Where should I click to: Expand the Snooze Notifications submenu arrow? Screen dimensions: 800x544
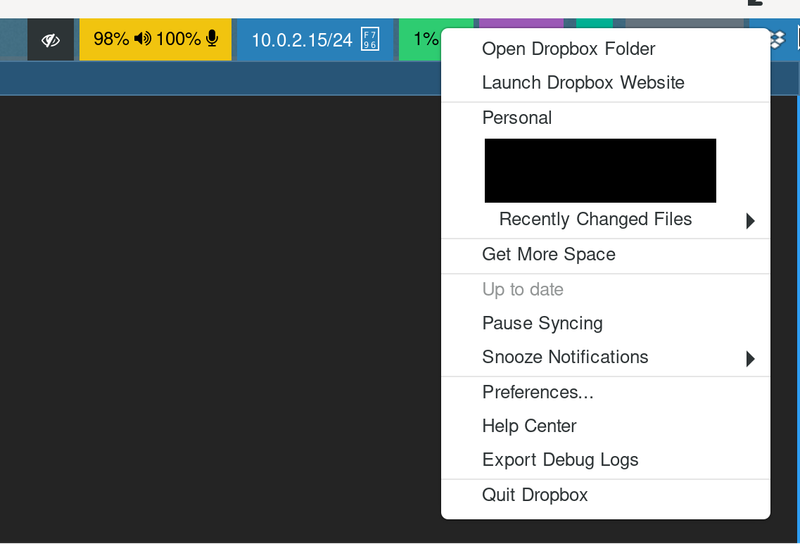pyautogui.click(x=750, y=358)
